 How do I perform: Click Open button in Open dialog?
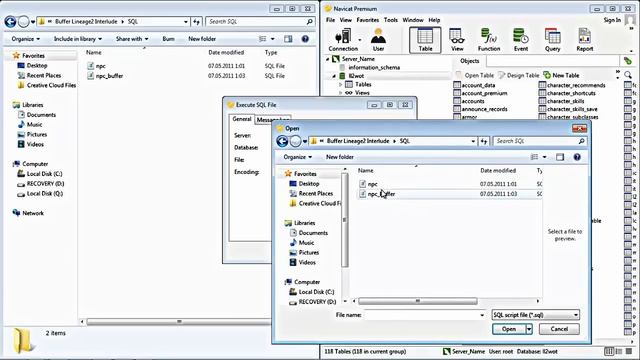coord(509,329)
